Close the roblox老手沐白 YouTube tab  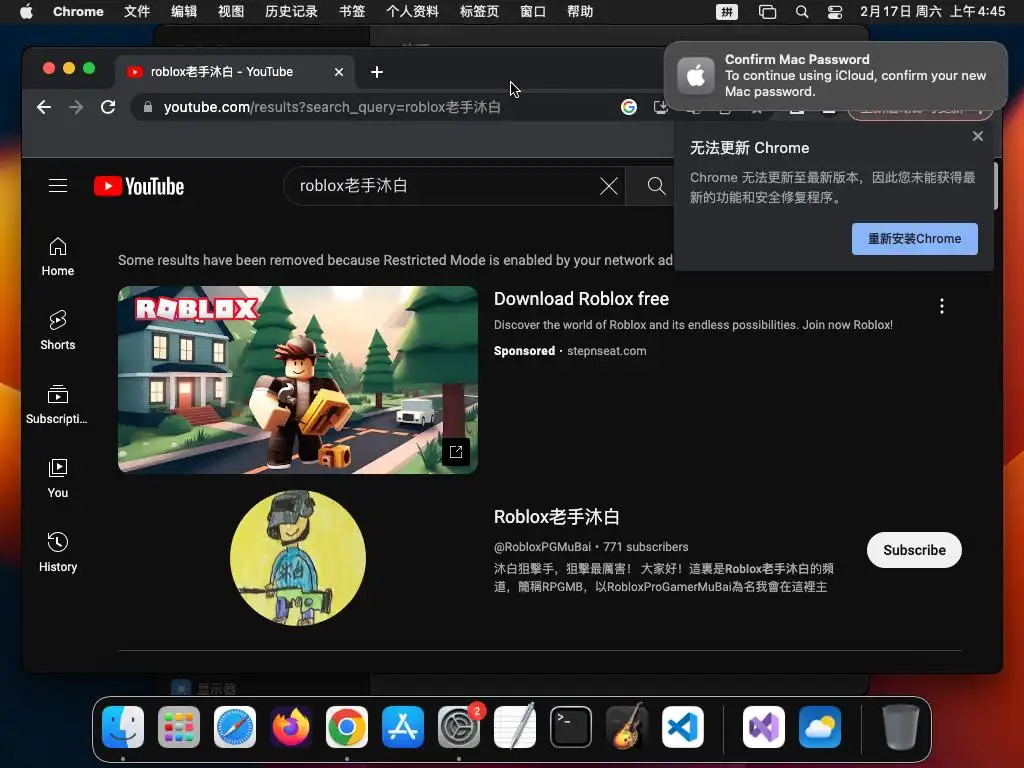click(x=339, y=72)
